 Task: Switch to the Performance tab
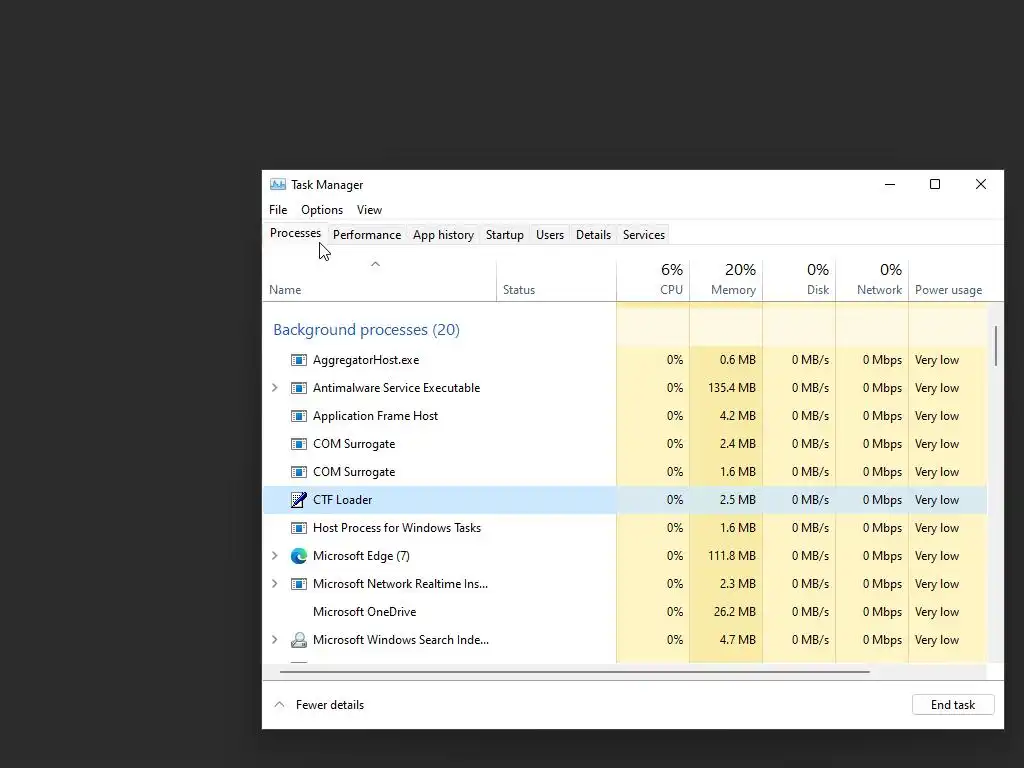[x=367, y=234]
